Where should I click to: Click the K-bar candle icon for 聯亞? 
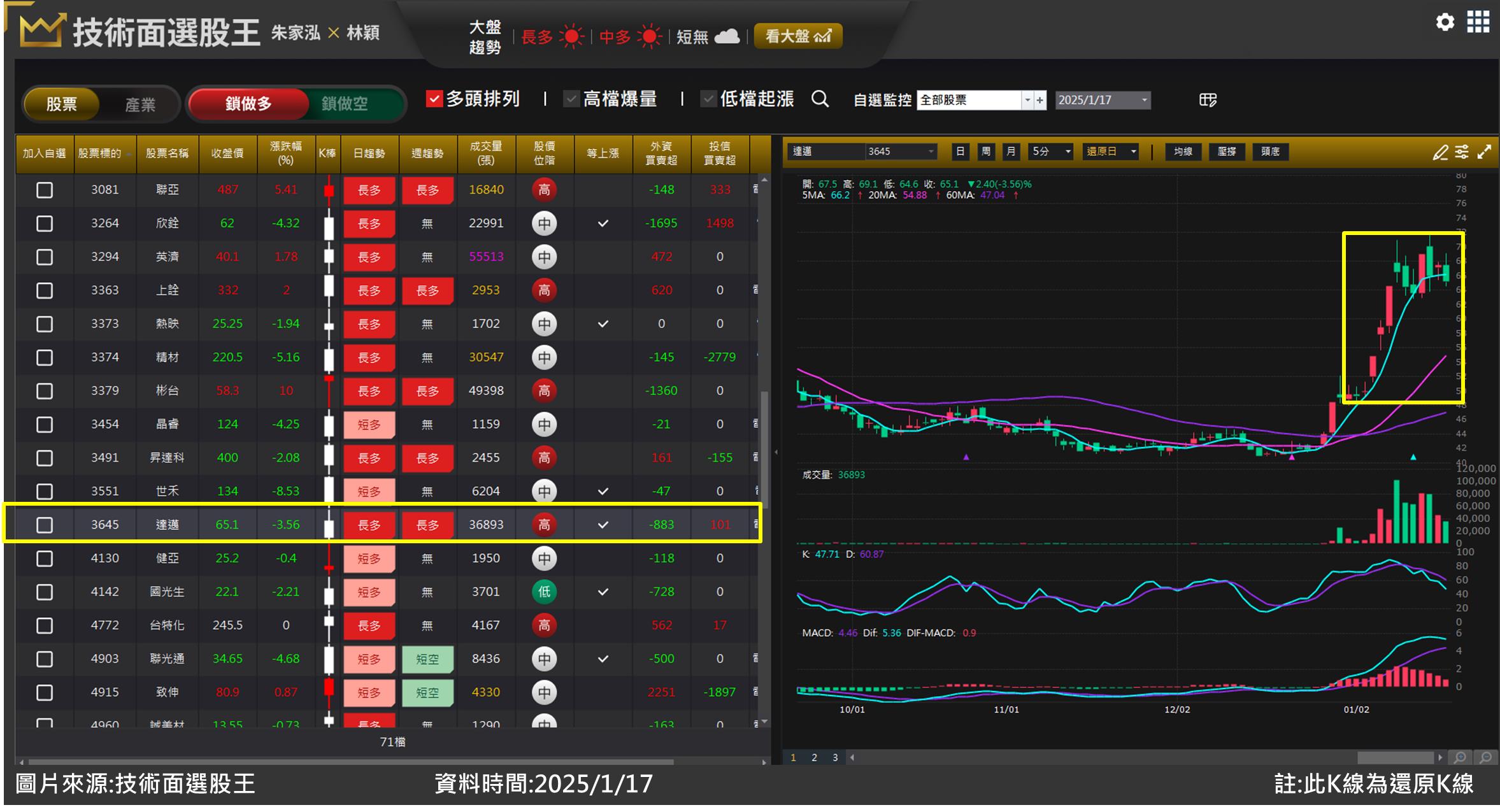[x=329, y=190]
